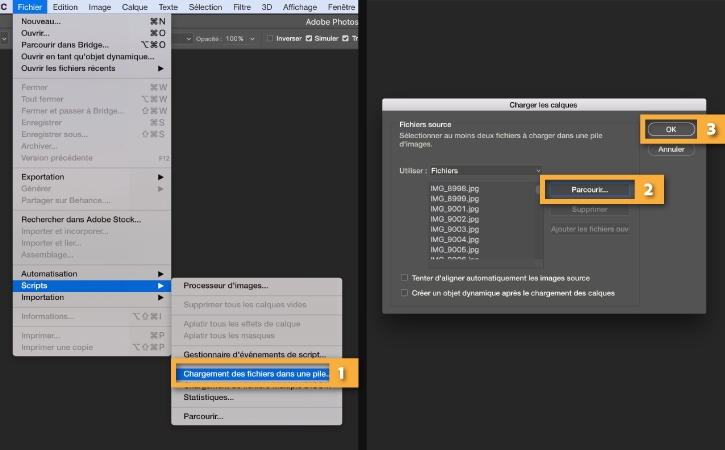
Task: Check Créer un objet dynamique option
Action: pos(405,293)
